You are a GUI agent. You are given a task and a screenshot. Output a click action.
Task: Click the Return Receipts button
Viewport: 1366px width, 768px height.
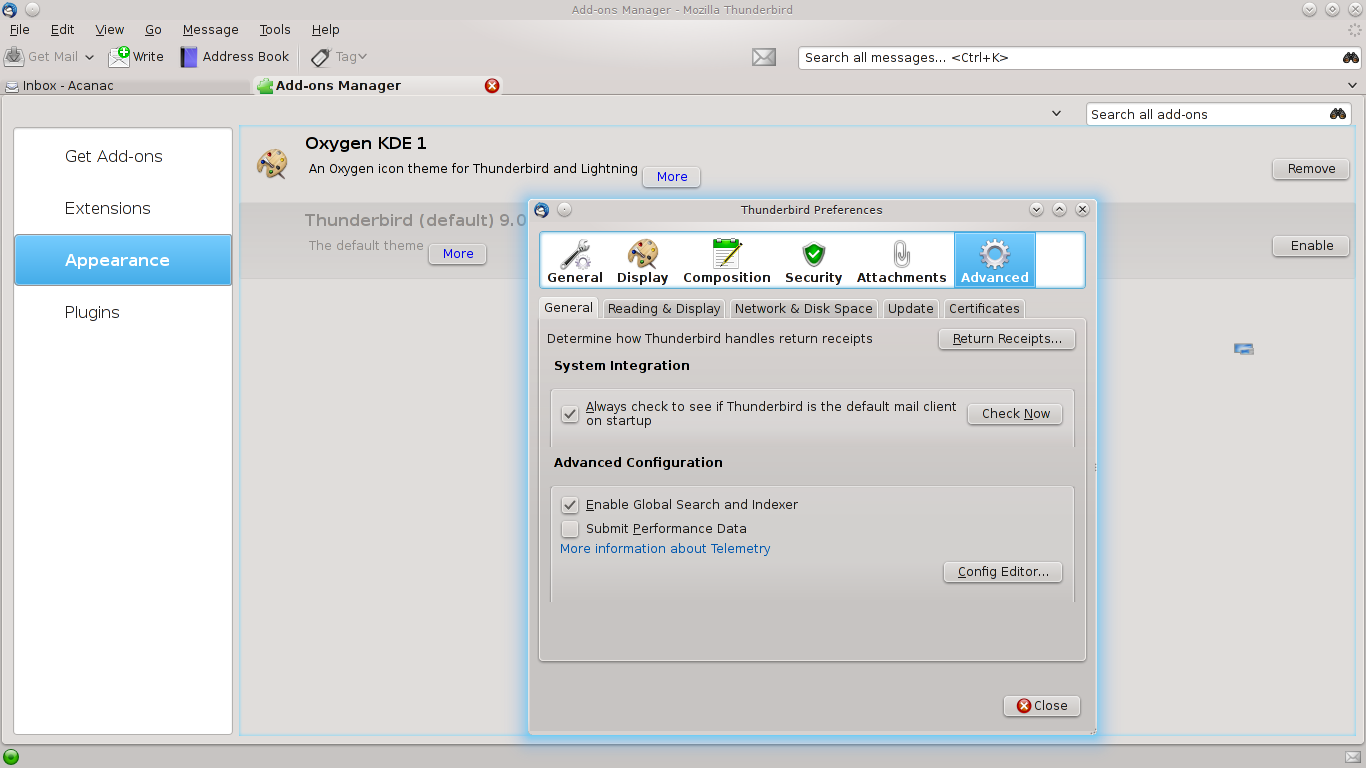[x=1007, y=339]
